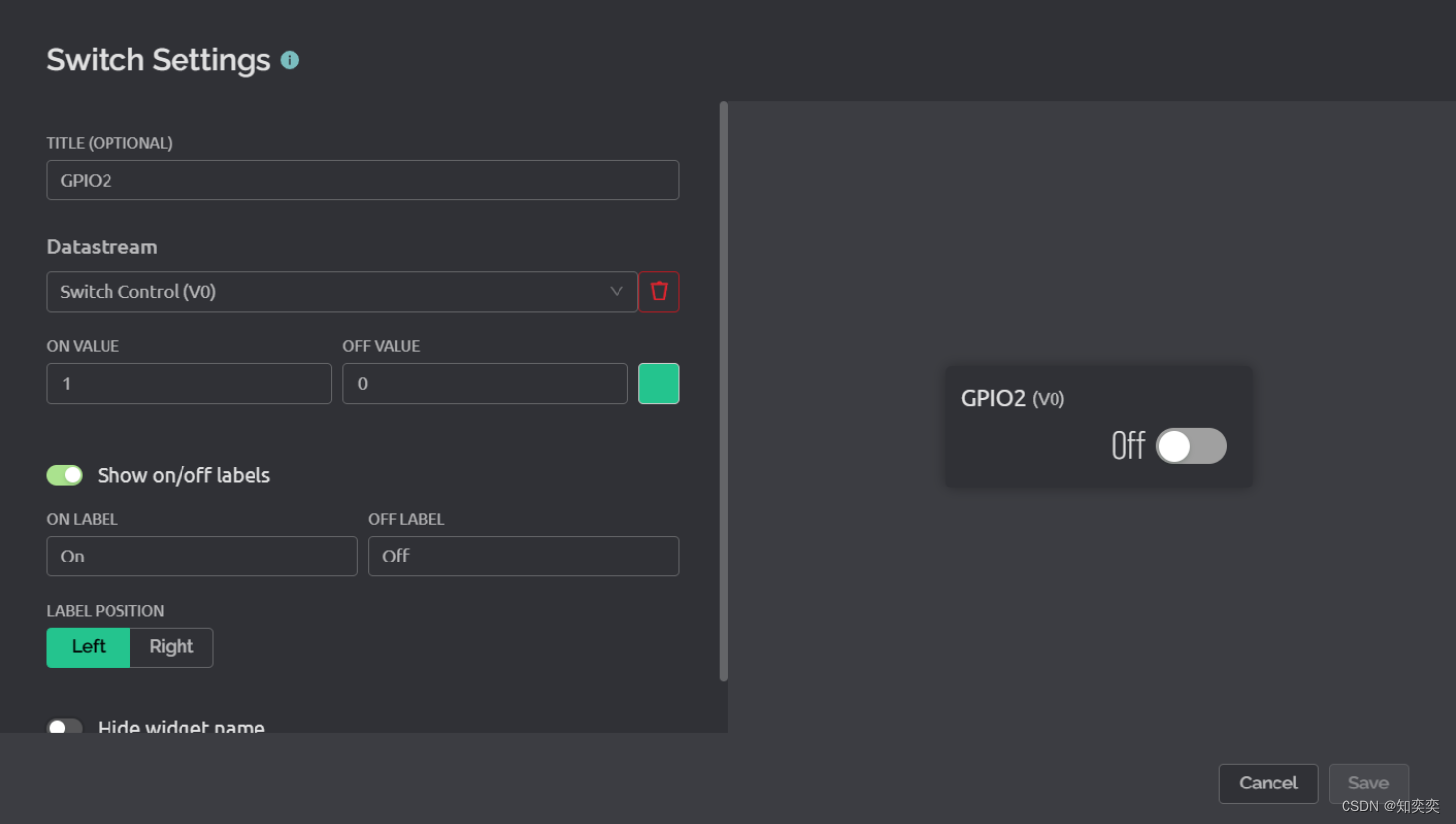Click the Title input field containing GPIO2
This screenshot has width=1456, height=824.
(363, 181)
